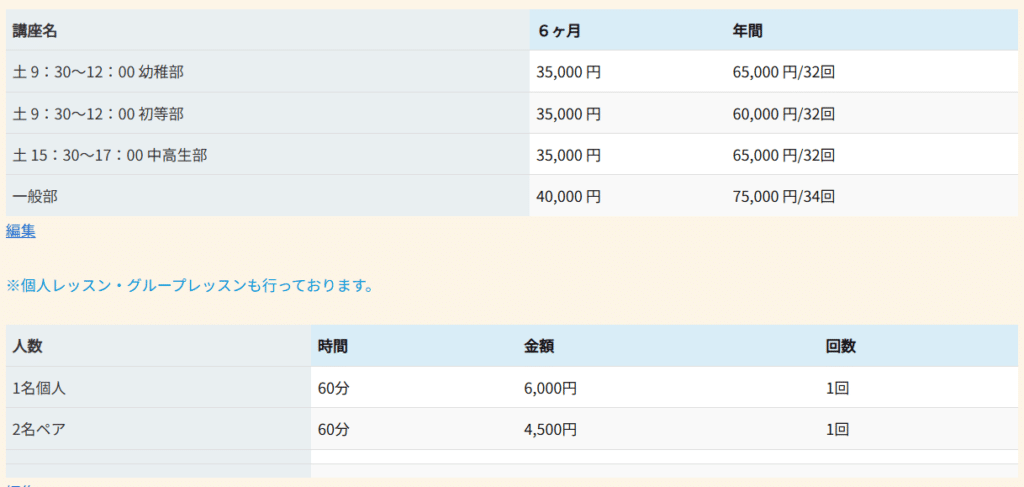Select the 初等部 course name cell
Screen dimensions: 1024x487
98,114
